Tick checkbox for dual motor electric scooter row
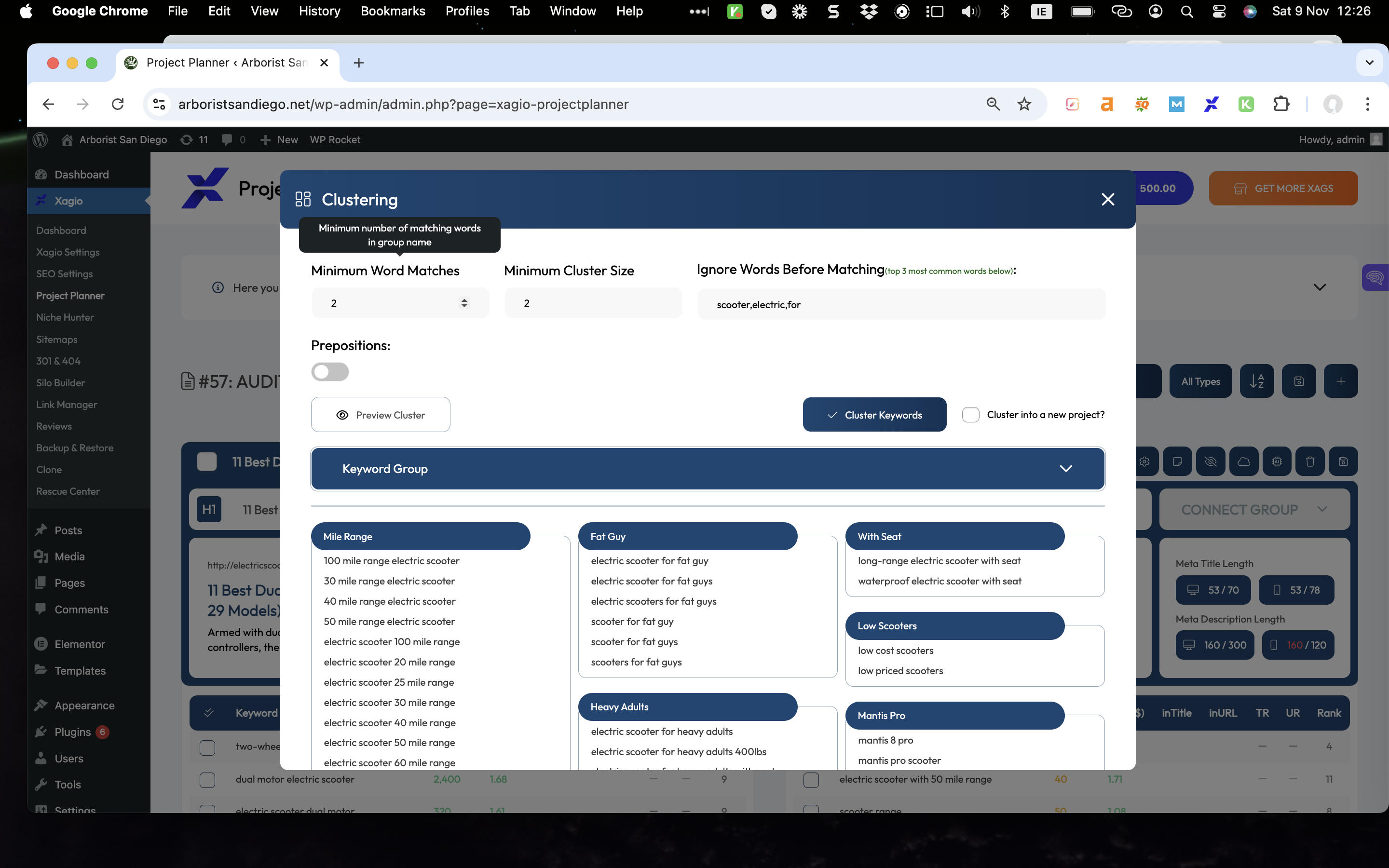This screenshot has width=1389, height=868. click(x=207, y=780)
